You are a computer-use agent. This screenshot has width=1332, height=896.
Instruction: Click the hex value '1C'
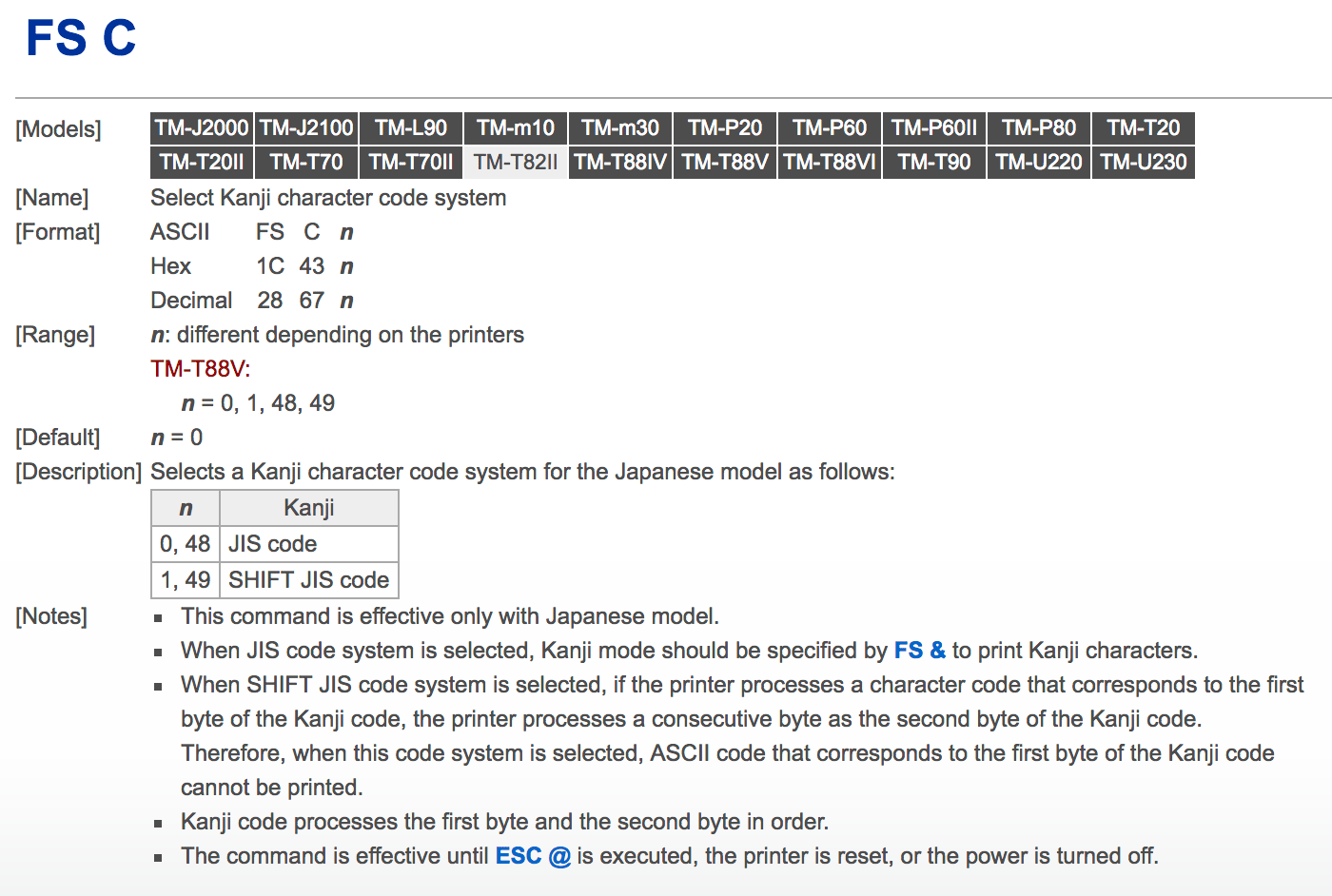tap(270, 266)
